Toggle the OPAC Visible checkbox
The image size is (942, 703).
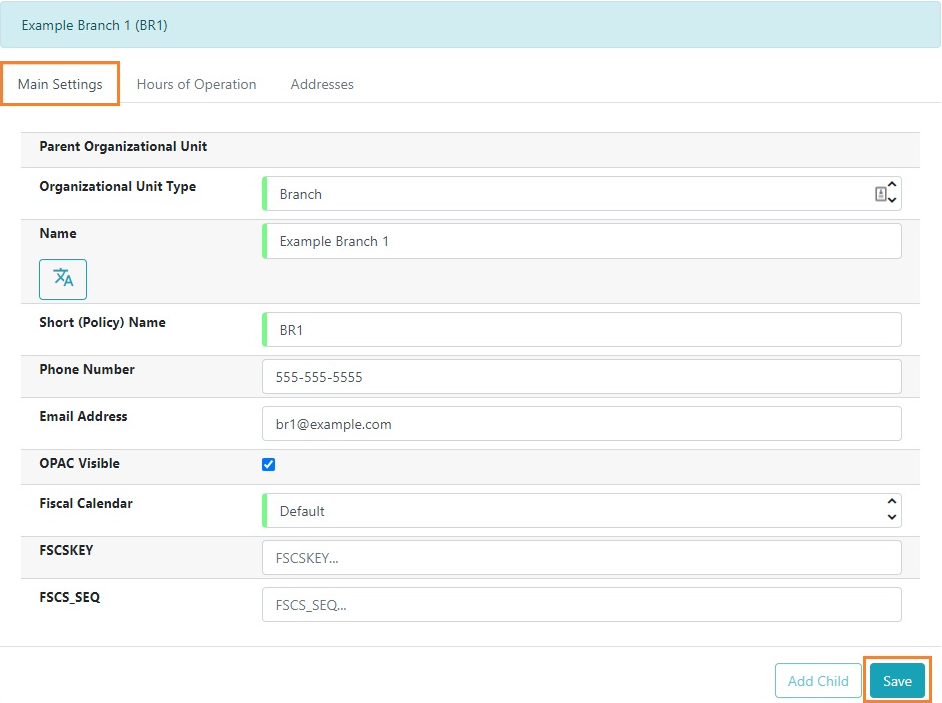tap(268, 464)
